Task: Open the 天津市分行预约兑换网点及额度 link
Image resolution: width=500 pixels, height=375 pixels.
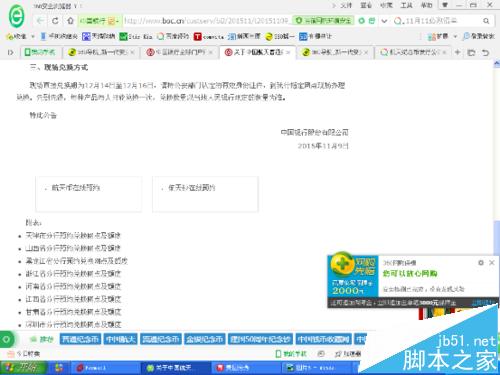Action: click(x=73, y=235)
